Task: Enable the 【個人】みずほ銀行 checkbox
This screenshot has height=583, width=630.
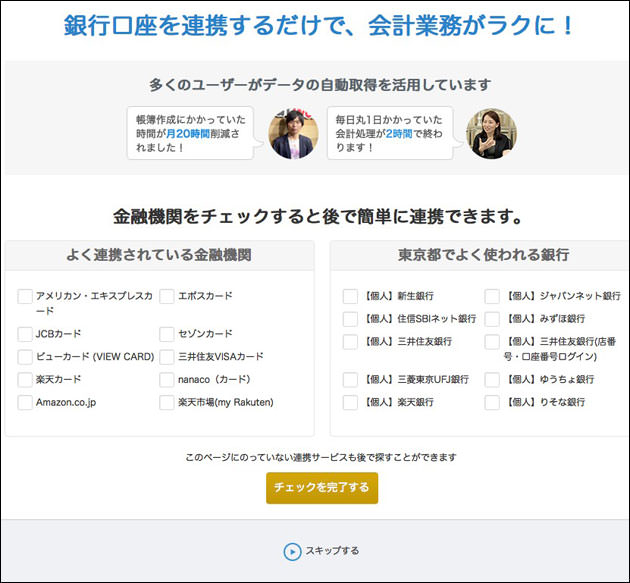Action: 492,319
